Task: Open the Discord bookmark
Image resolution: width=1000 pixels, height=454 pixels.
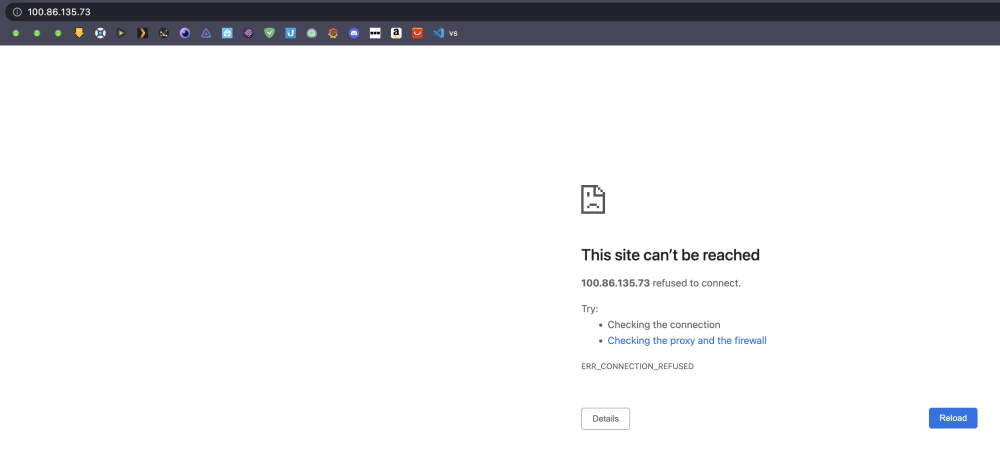Action: pos(354,33)
